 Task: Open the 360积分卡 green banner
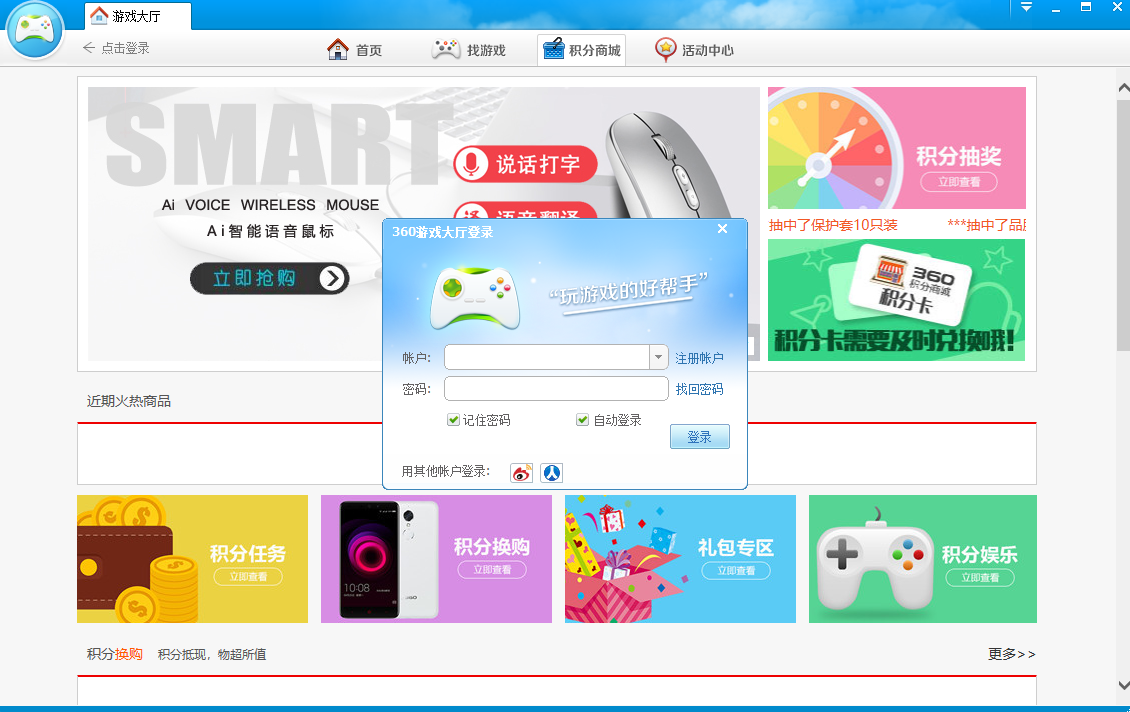[897, 300]
